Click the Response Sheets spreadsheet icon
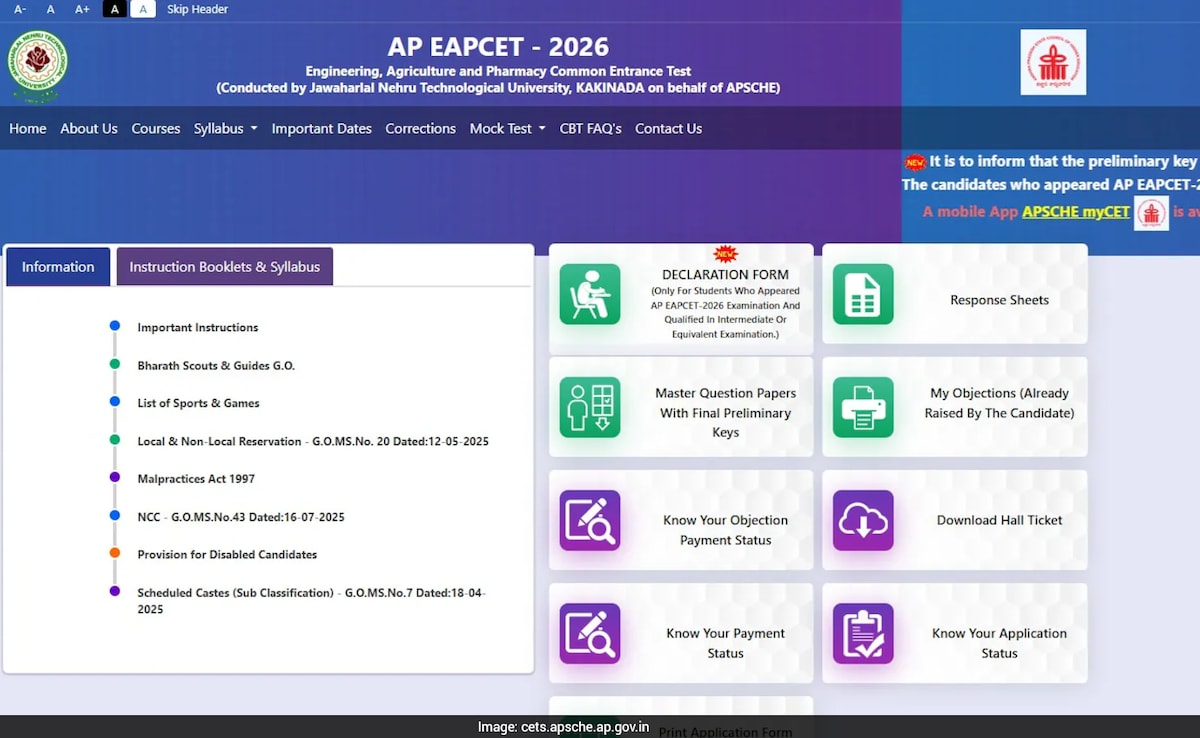 (x=863, y=294)
